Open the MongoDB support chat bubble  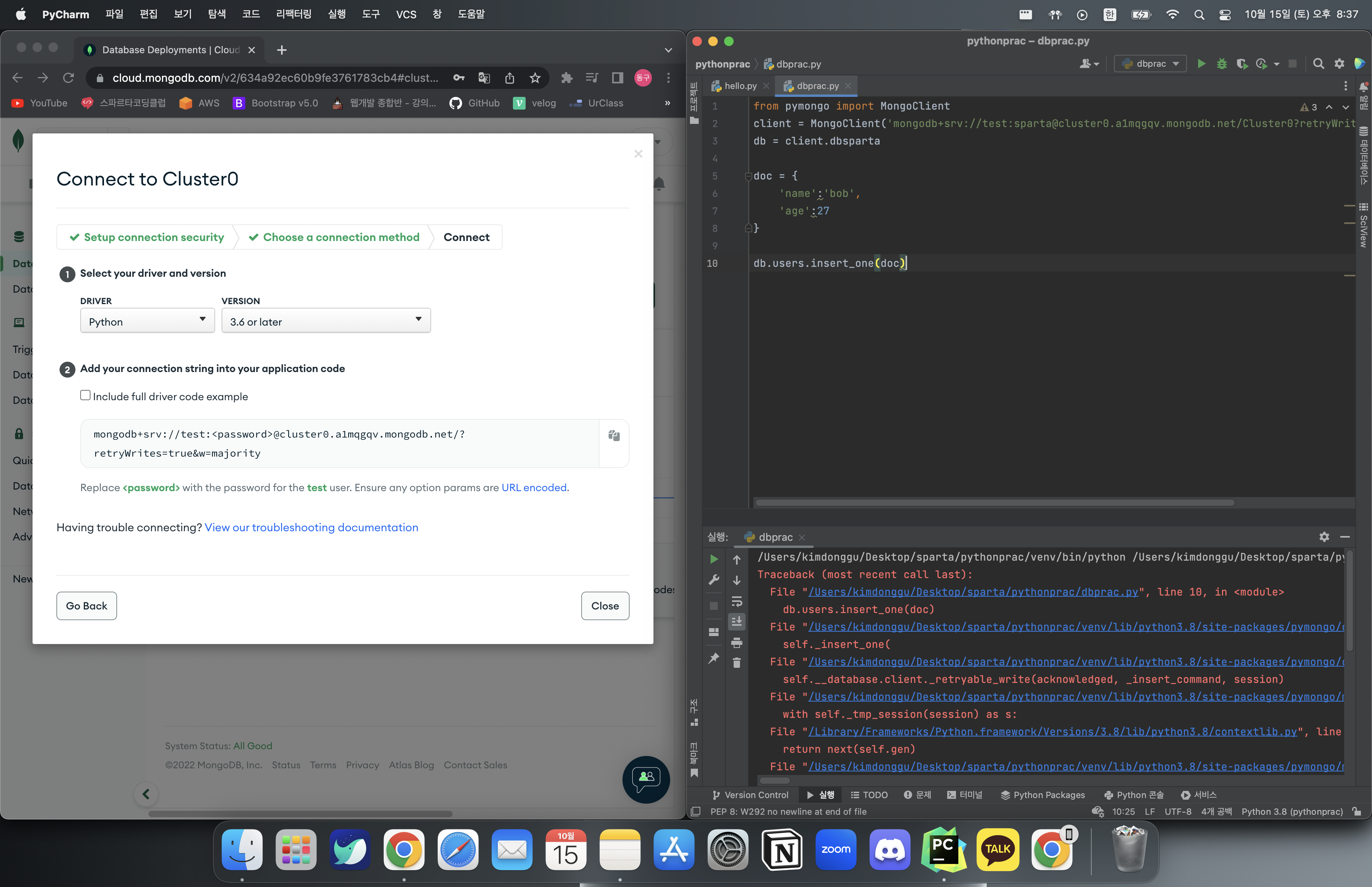pos(646,779)
